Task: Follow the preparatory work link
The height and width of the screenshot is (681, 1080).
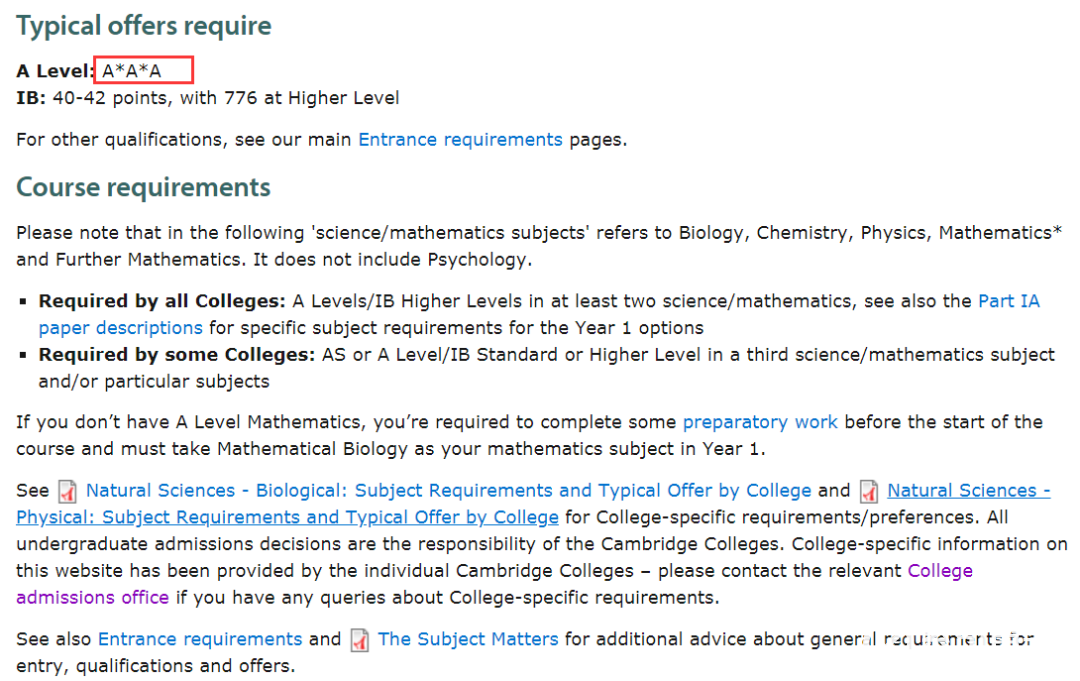Action: pyautogui.click(x=760, y=422)
